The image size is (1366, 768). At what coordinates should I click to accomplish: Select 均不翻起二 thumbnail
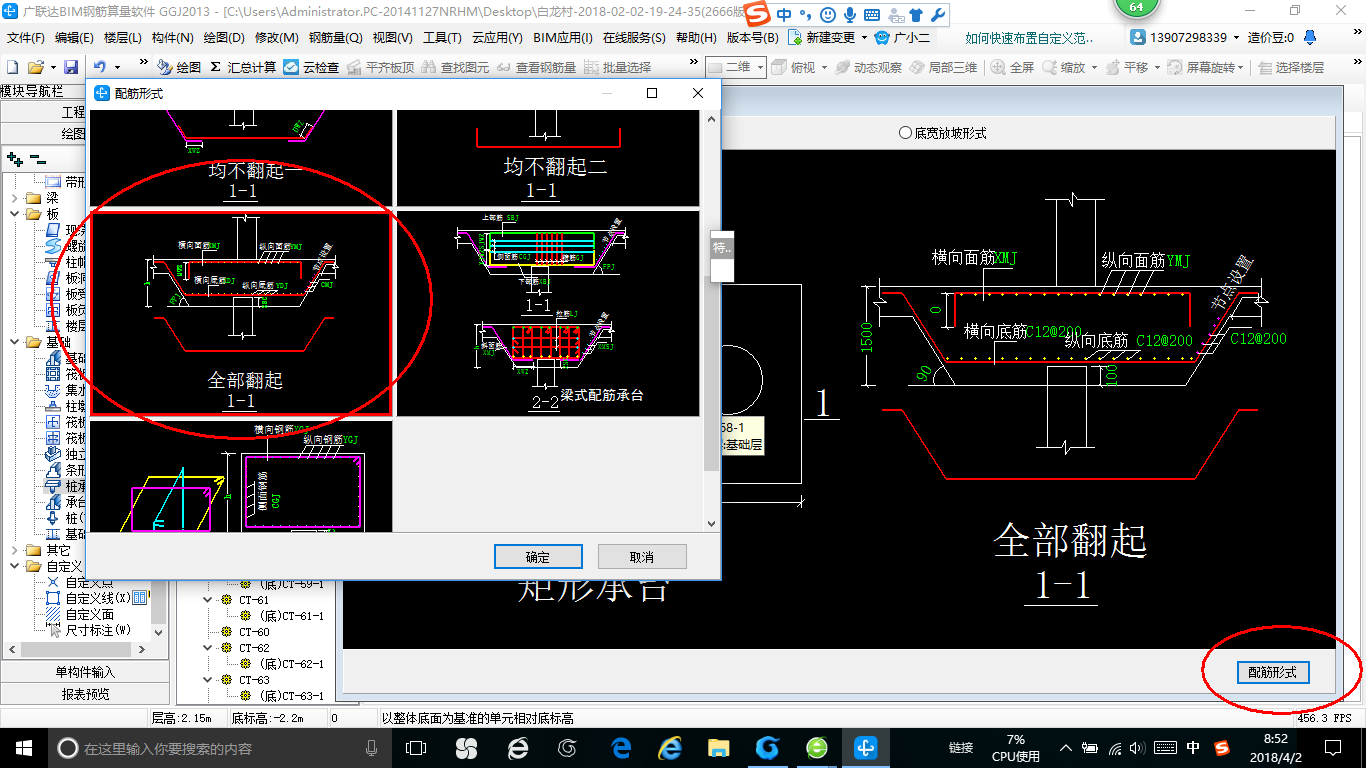[x=548, y=157]
